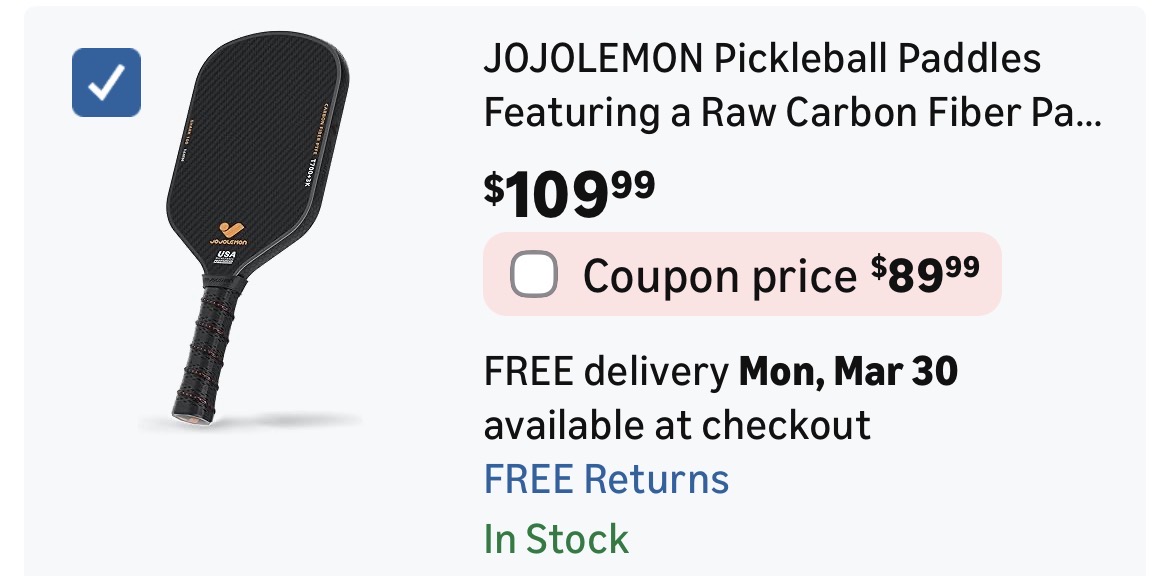The height and width of the screenshot is (576, 1170).
Task: Click the $109.99 price
Action: pyautogui.click(x=570, y=195)
